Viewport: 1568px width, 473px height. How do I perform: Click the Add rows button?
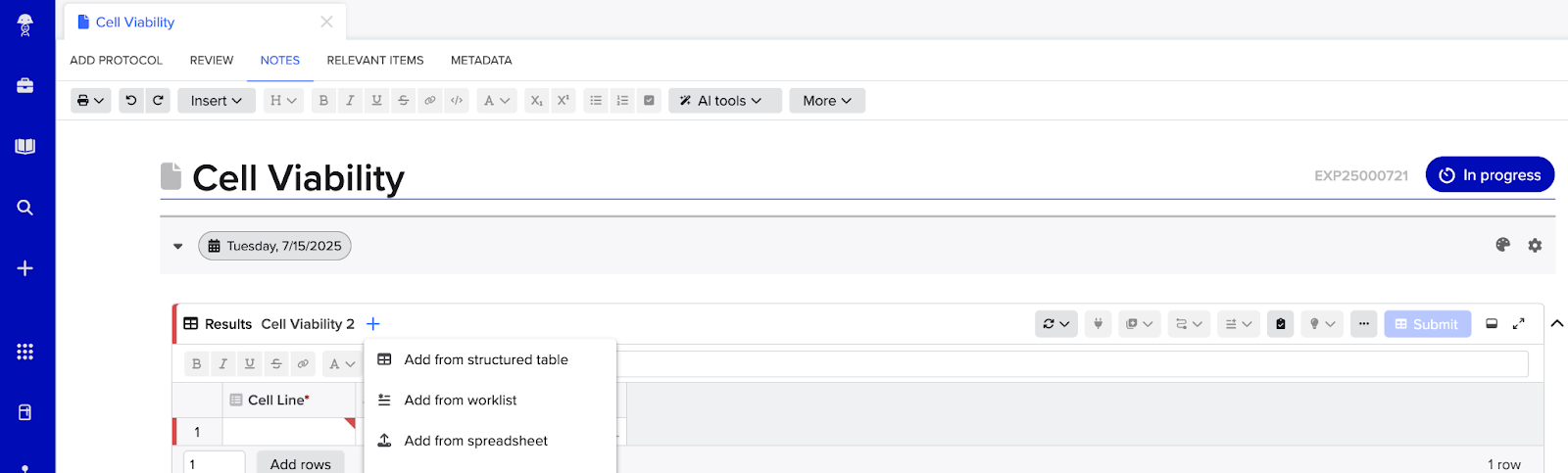(x=300, y=463)
